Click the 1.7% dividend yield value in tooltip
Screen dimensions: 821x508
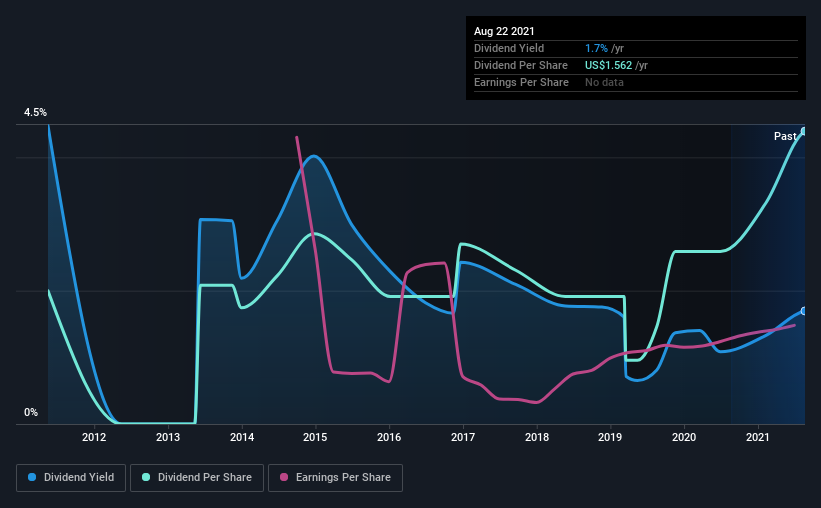[596, 48]
